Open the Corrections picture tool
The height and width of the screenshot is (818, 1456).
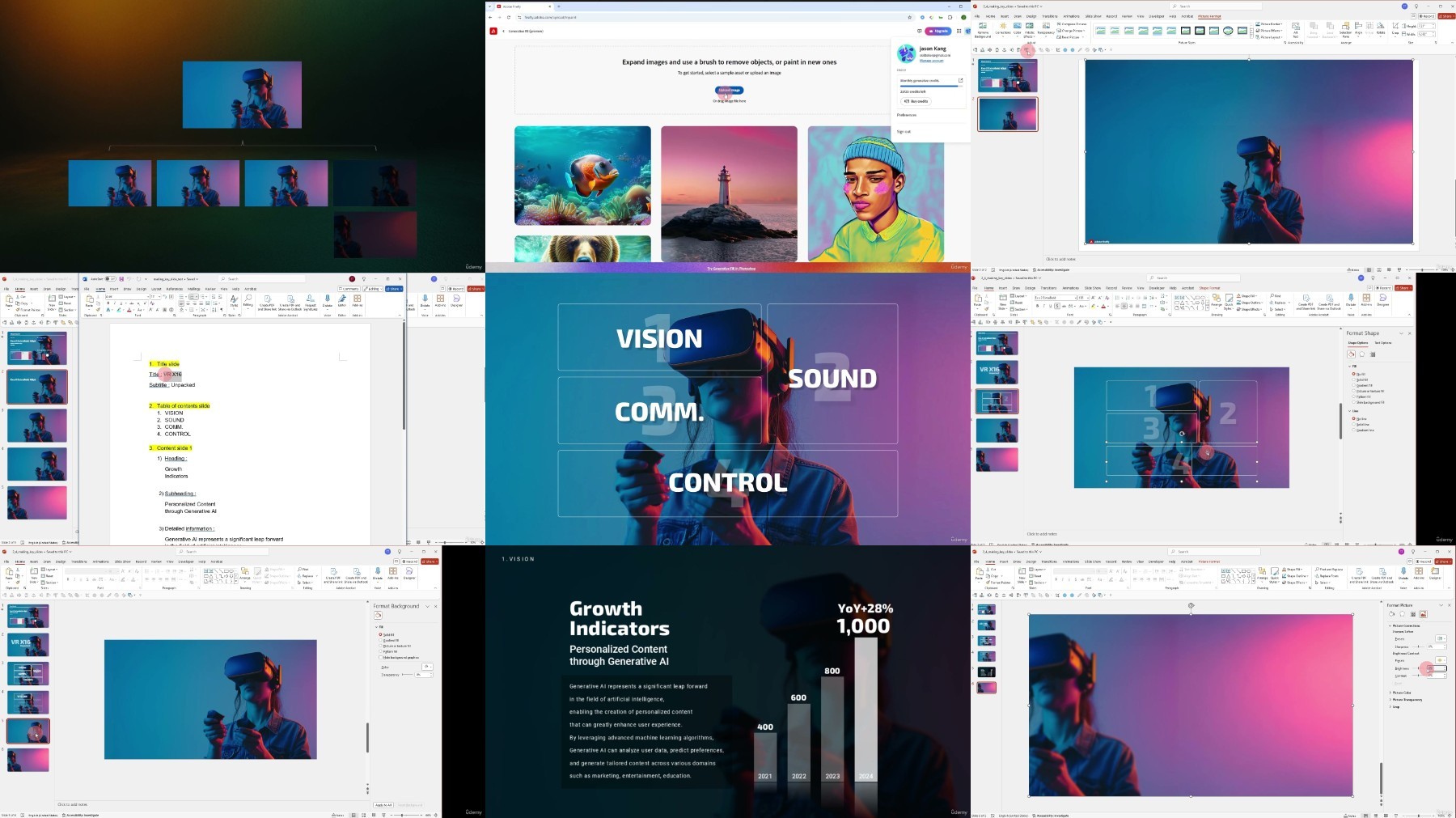pos(1003,28)
